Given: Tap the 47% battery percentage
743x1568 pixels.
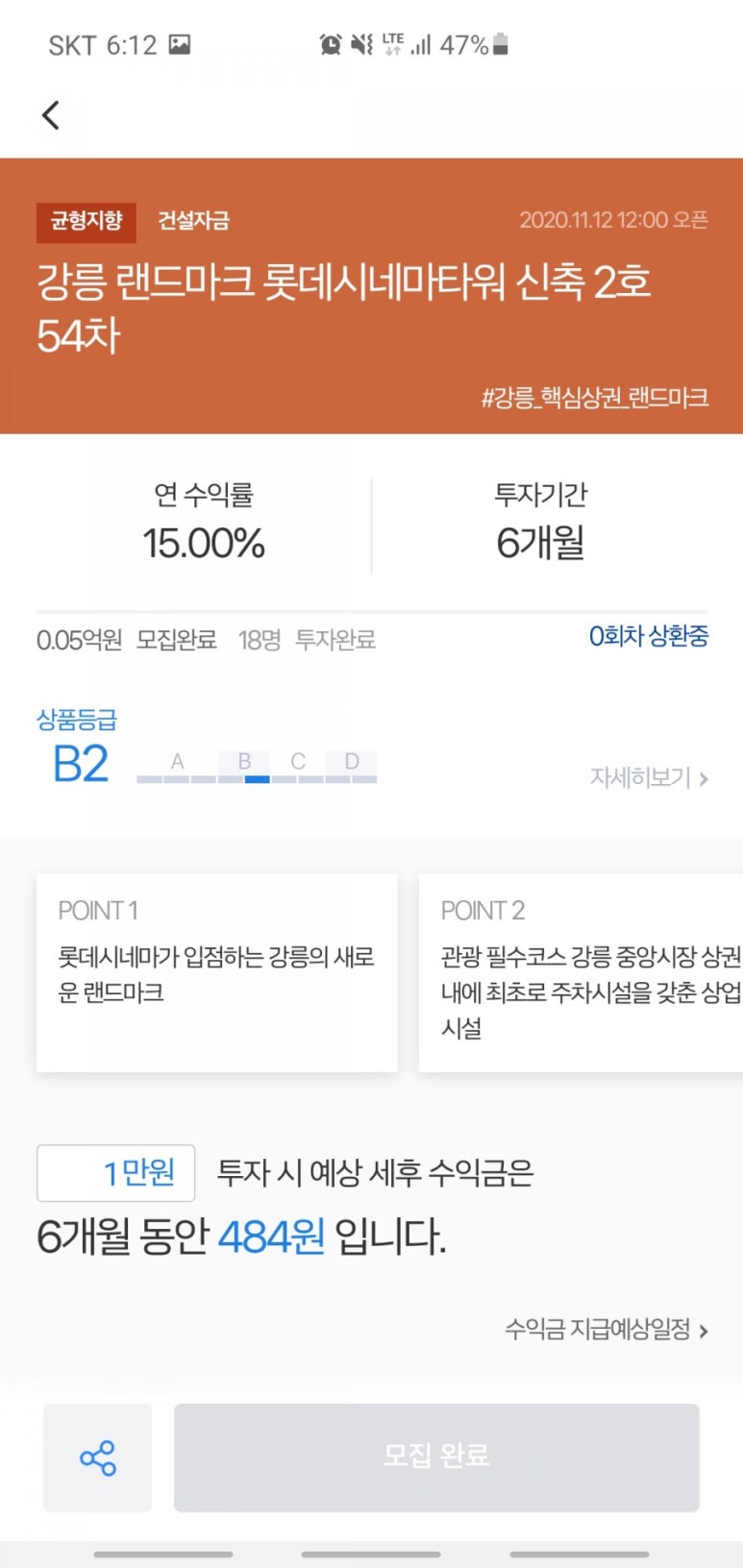Looking at the screenshot, I should click(x=464, y=45).
